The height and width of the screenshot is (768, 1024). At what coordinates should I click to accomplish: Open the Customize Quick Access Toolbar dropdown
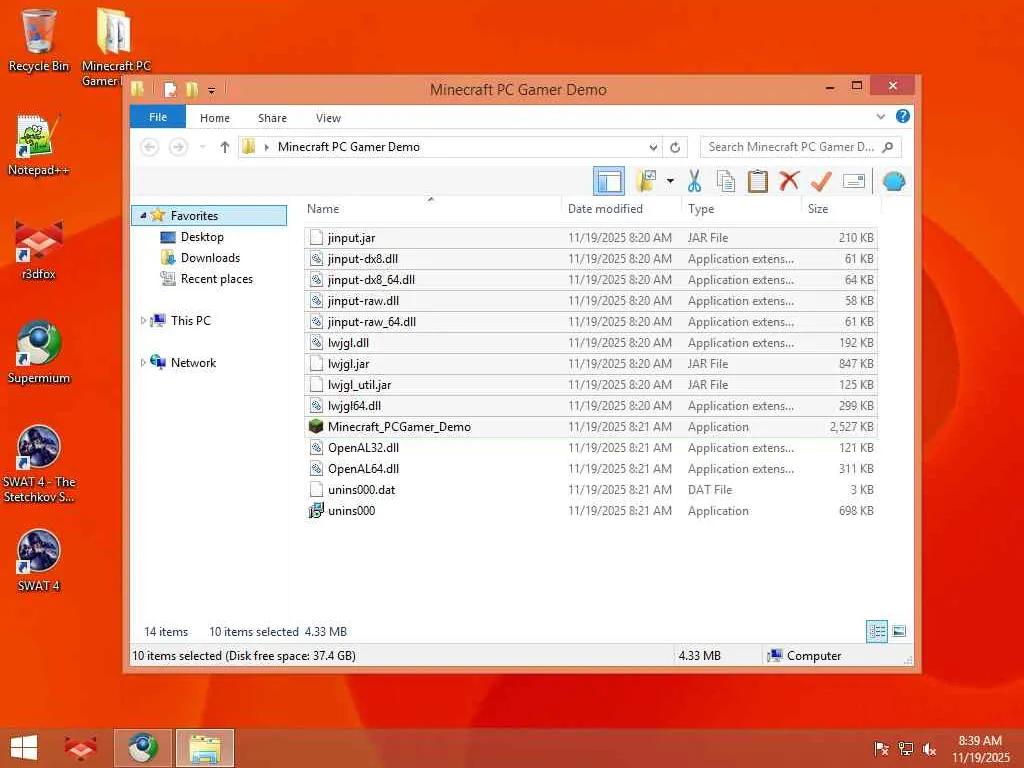[x=212, y=90]
